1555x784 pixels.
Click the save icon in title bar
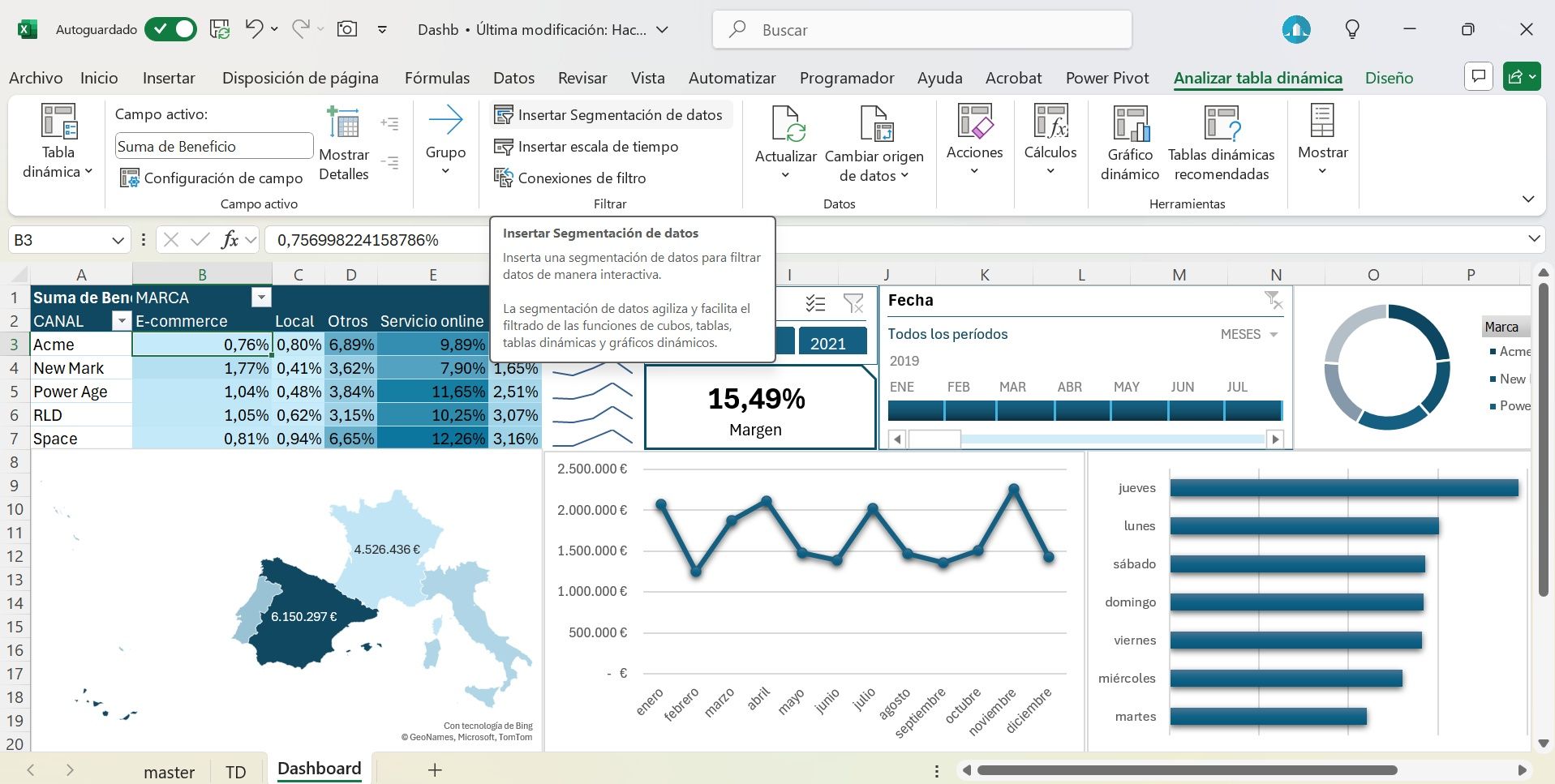220,29
